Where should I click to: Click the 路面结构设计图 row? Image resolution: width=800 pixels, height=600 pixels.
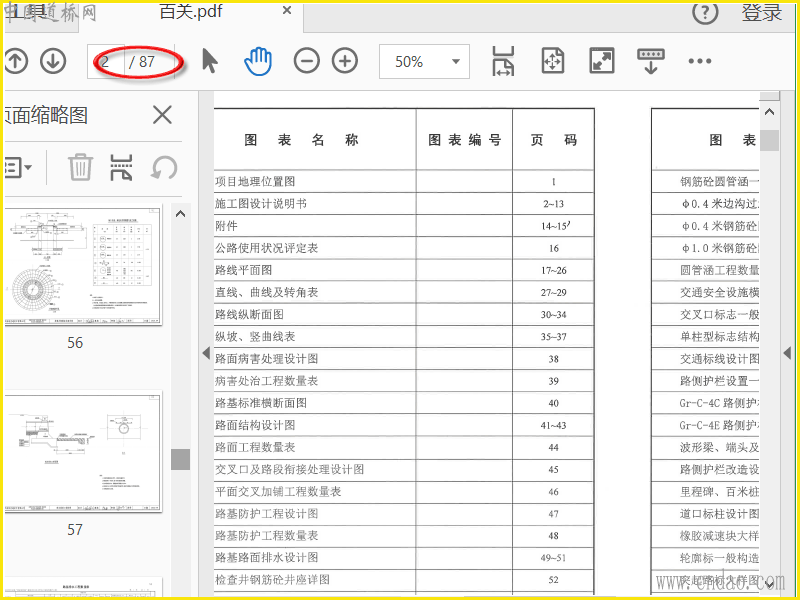coord(404,425)
